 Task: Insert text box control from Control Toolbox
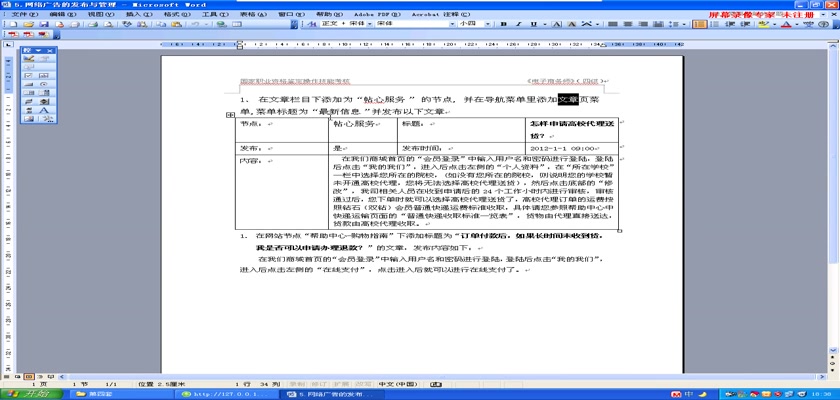[43, 76]
